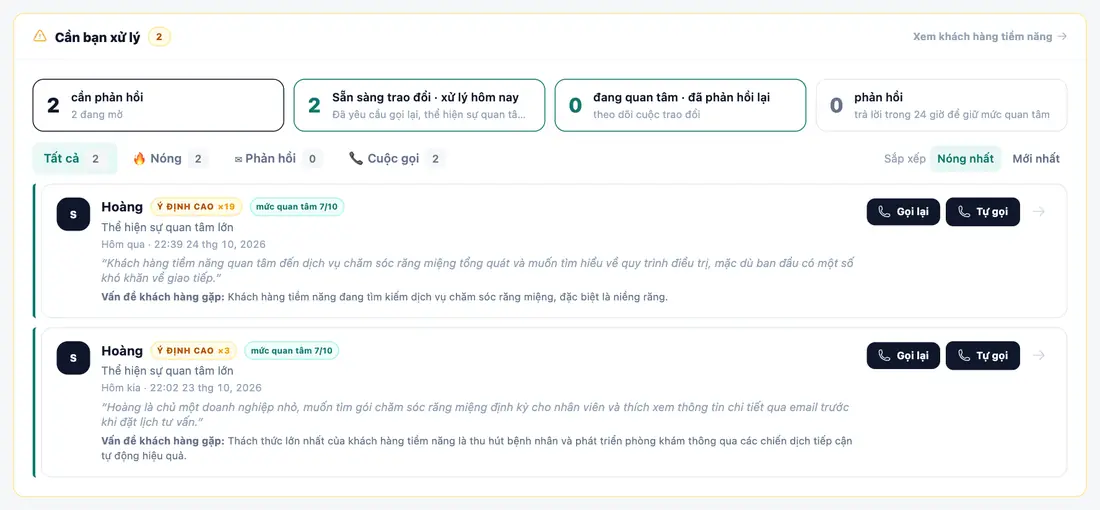Click the S avatar of the Hôm kia lead
Image resolution: width=1100 pixels, height=510 pixels.
(x=73, y=358)
